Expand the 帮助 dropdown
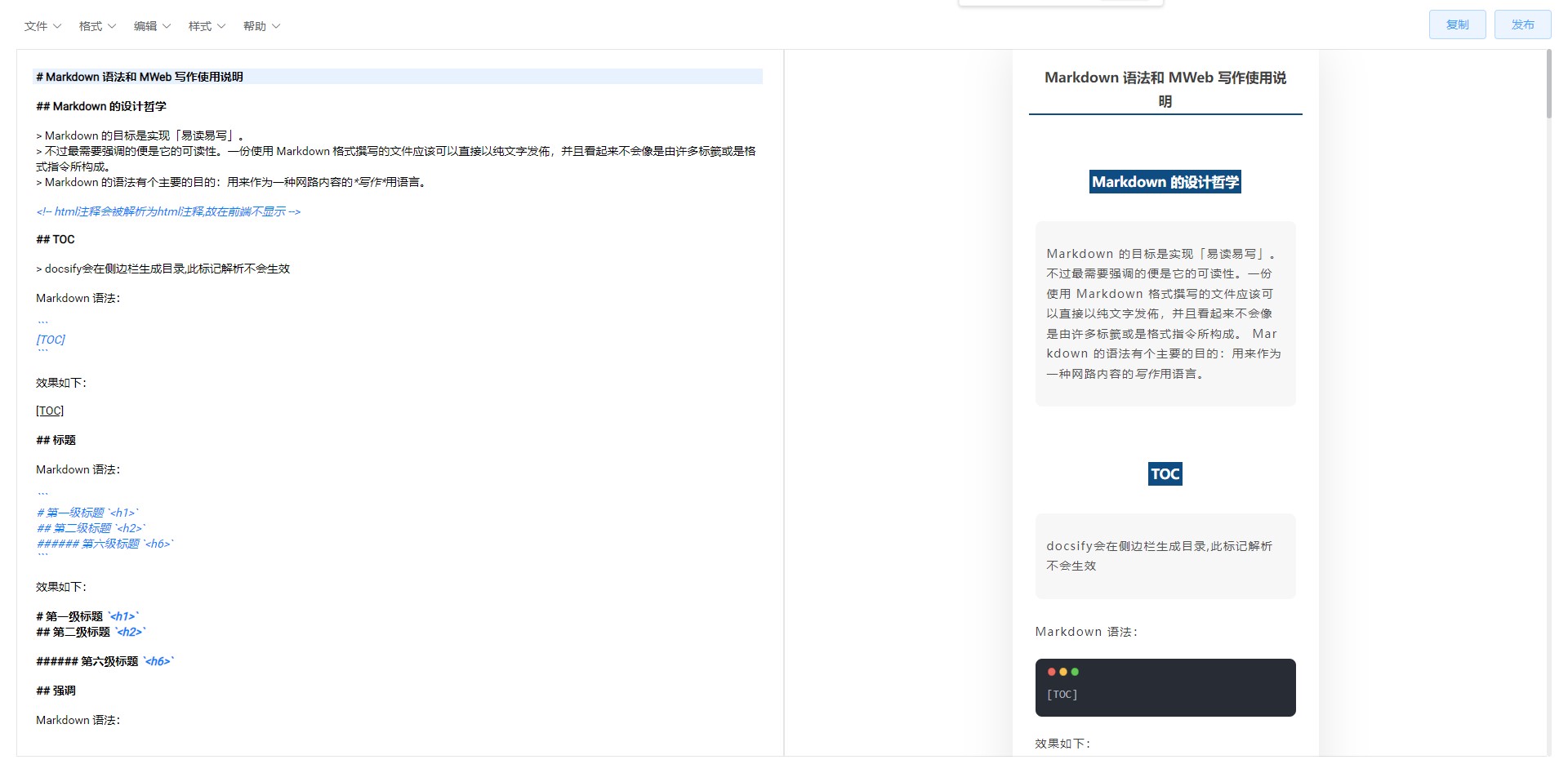1568x773 pixels. pos(261,26)
